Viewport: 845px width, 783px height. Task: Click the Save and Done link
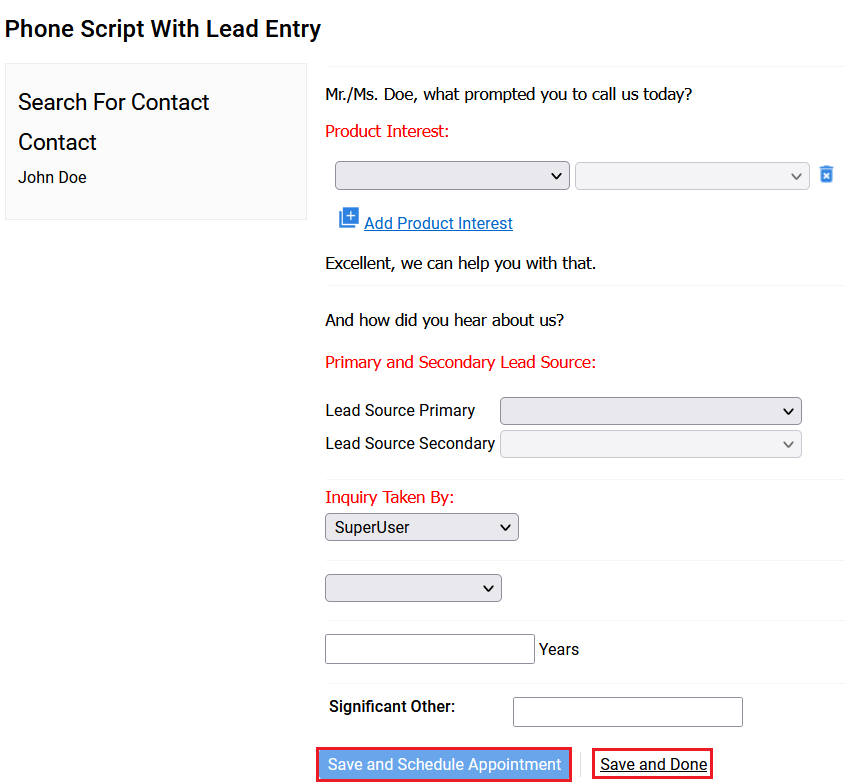point(653,764)
